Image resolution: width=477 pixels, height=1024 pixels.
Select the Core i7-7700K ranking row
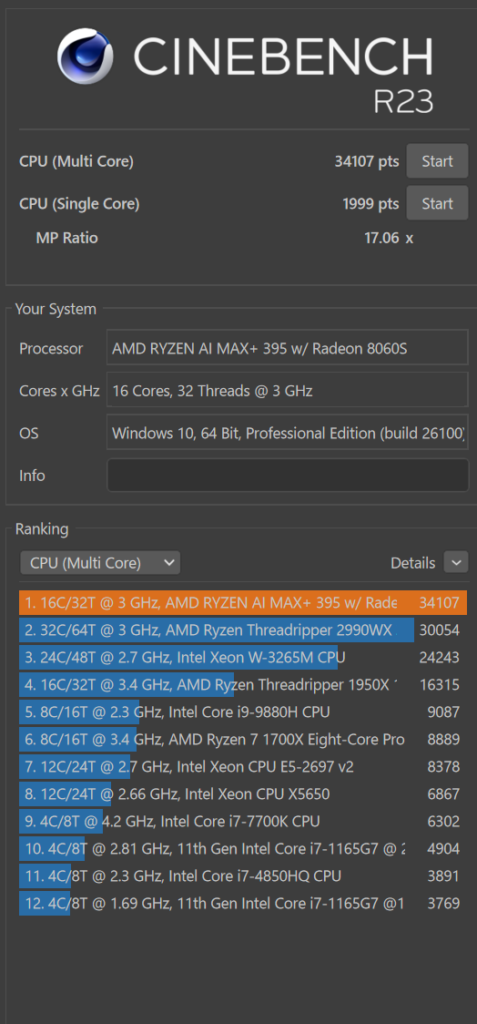(243, 821)
